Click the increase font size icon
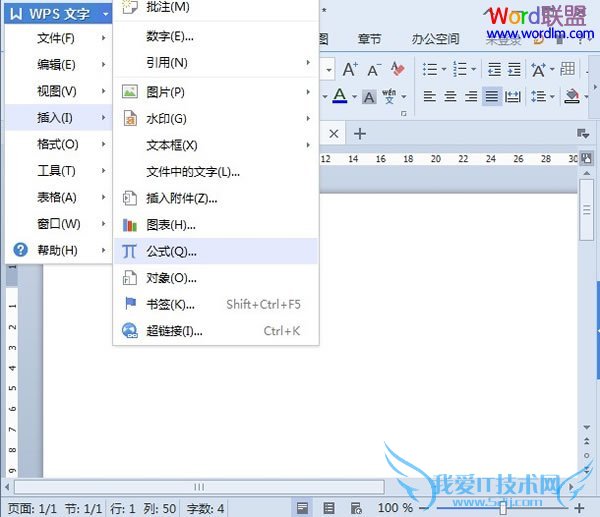The image size is (600, 517). (350, 70)
